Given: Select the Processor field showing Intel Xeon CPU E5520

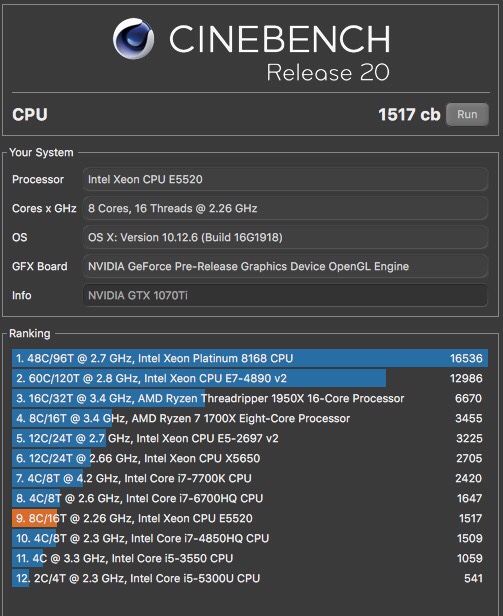Looking at the screenshot, I should pos(285,180).
